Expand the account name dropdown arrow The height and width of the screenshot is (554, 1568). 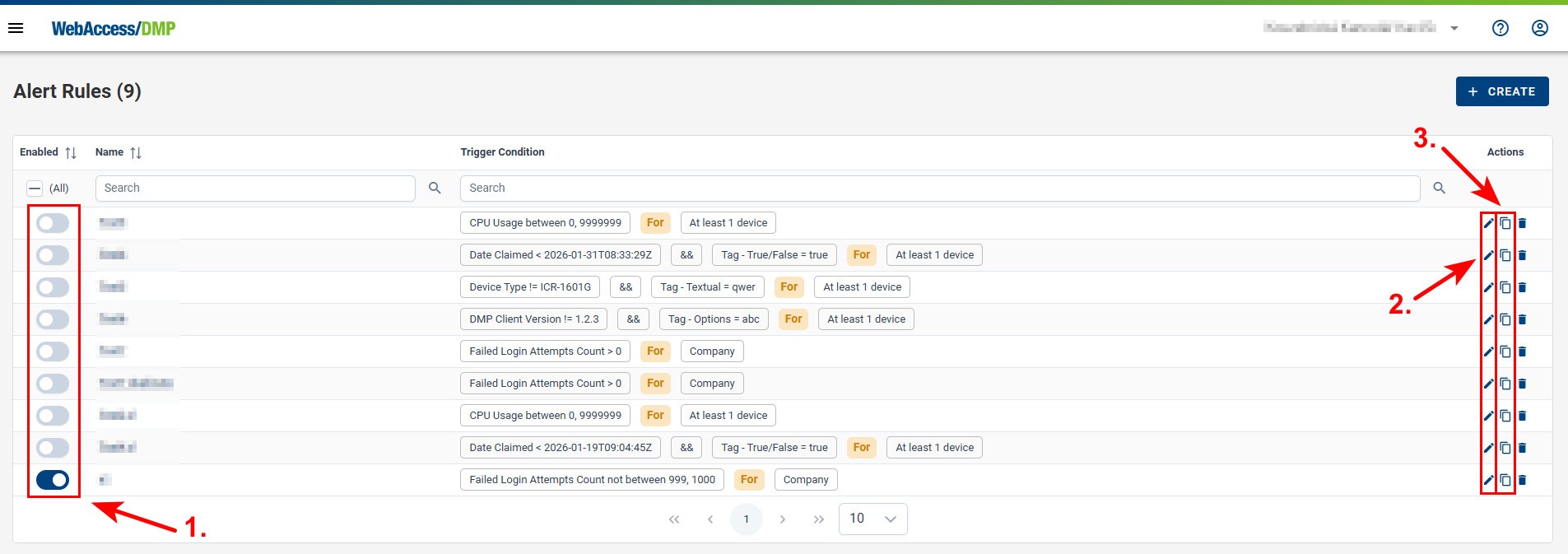pyautogui.click(x=1454, y=28)
